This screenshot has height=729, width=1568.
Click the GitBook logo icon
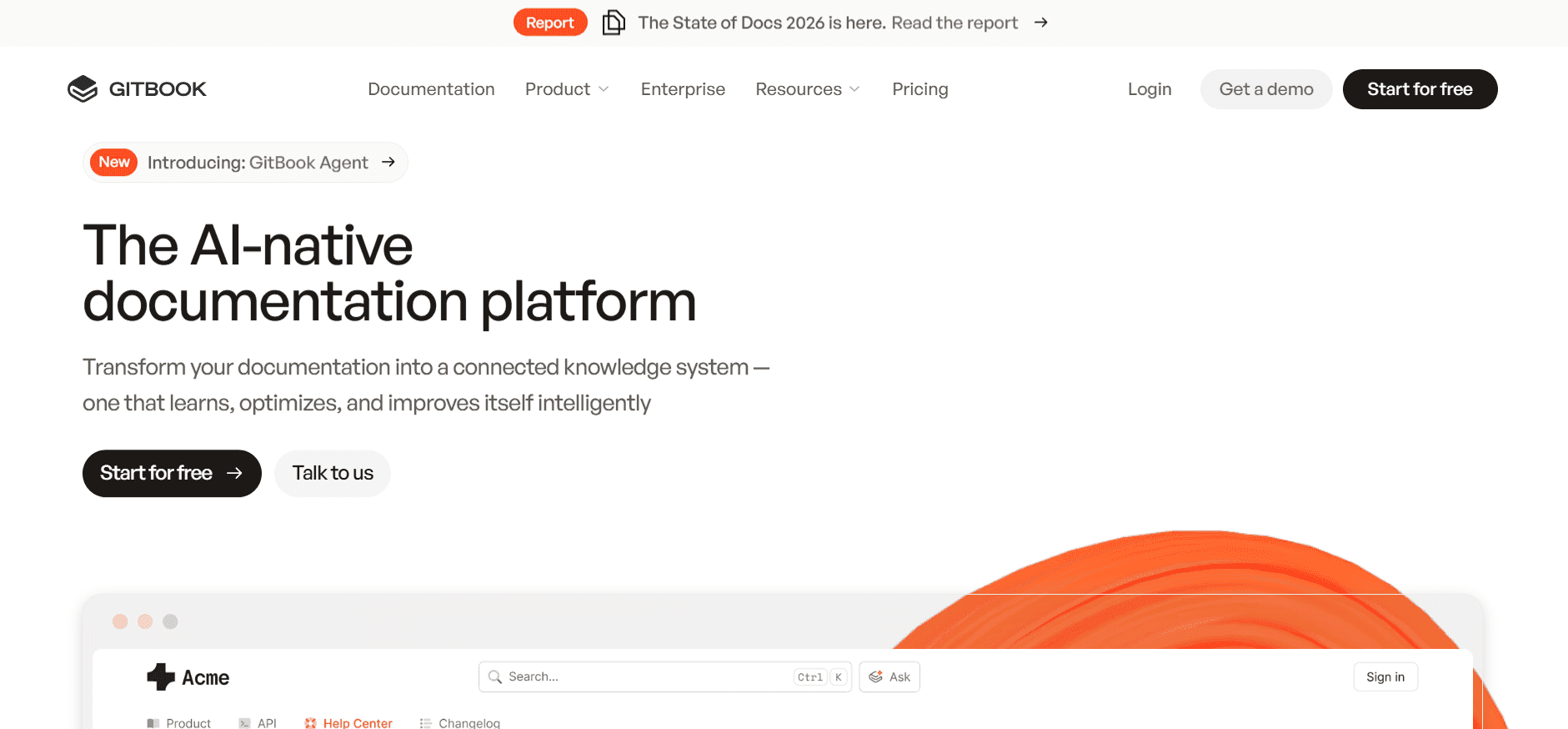(x=83, y=89)
